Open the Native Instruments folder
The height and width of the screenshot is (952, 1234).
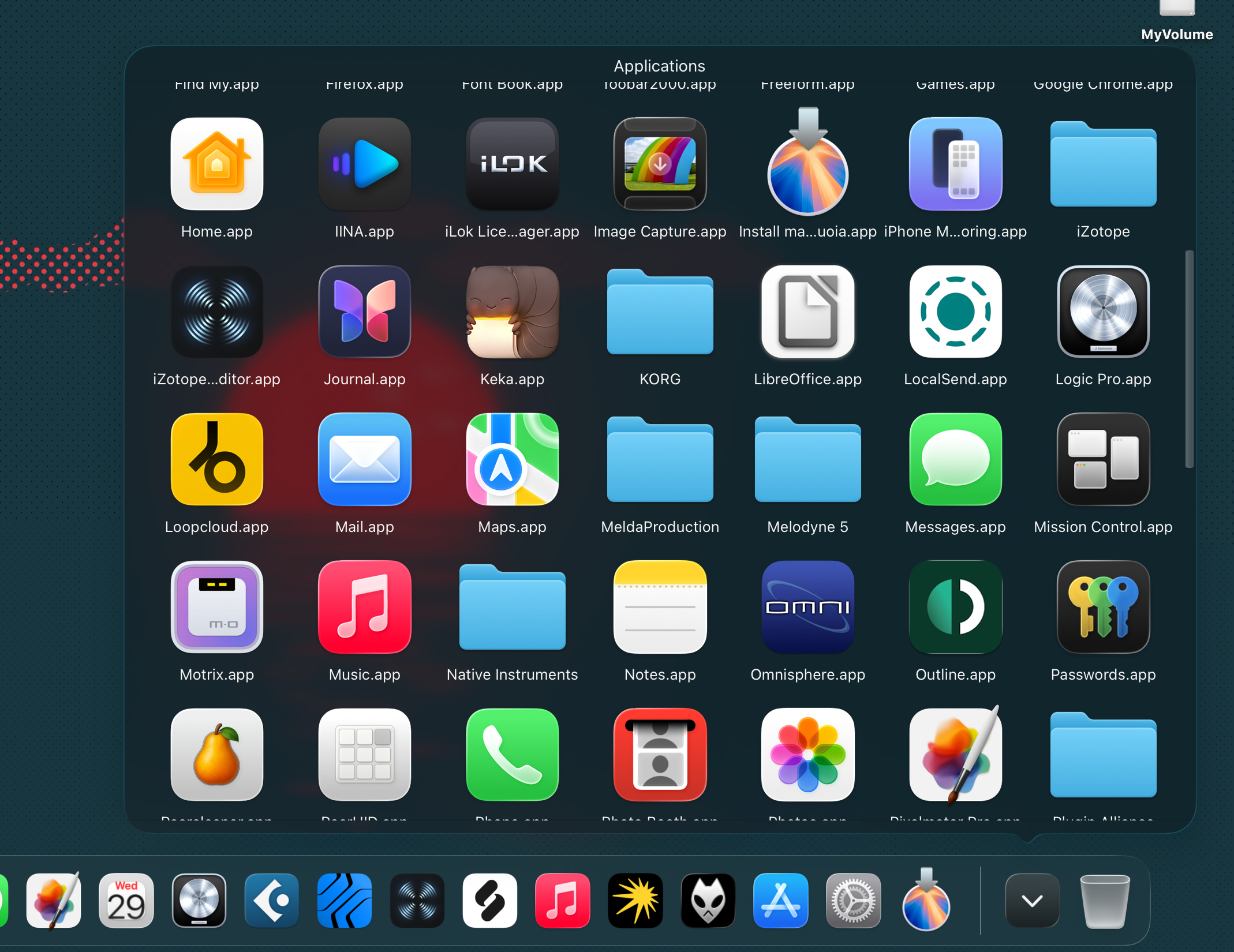click(512, 608)
